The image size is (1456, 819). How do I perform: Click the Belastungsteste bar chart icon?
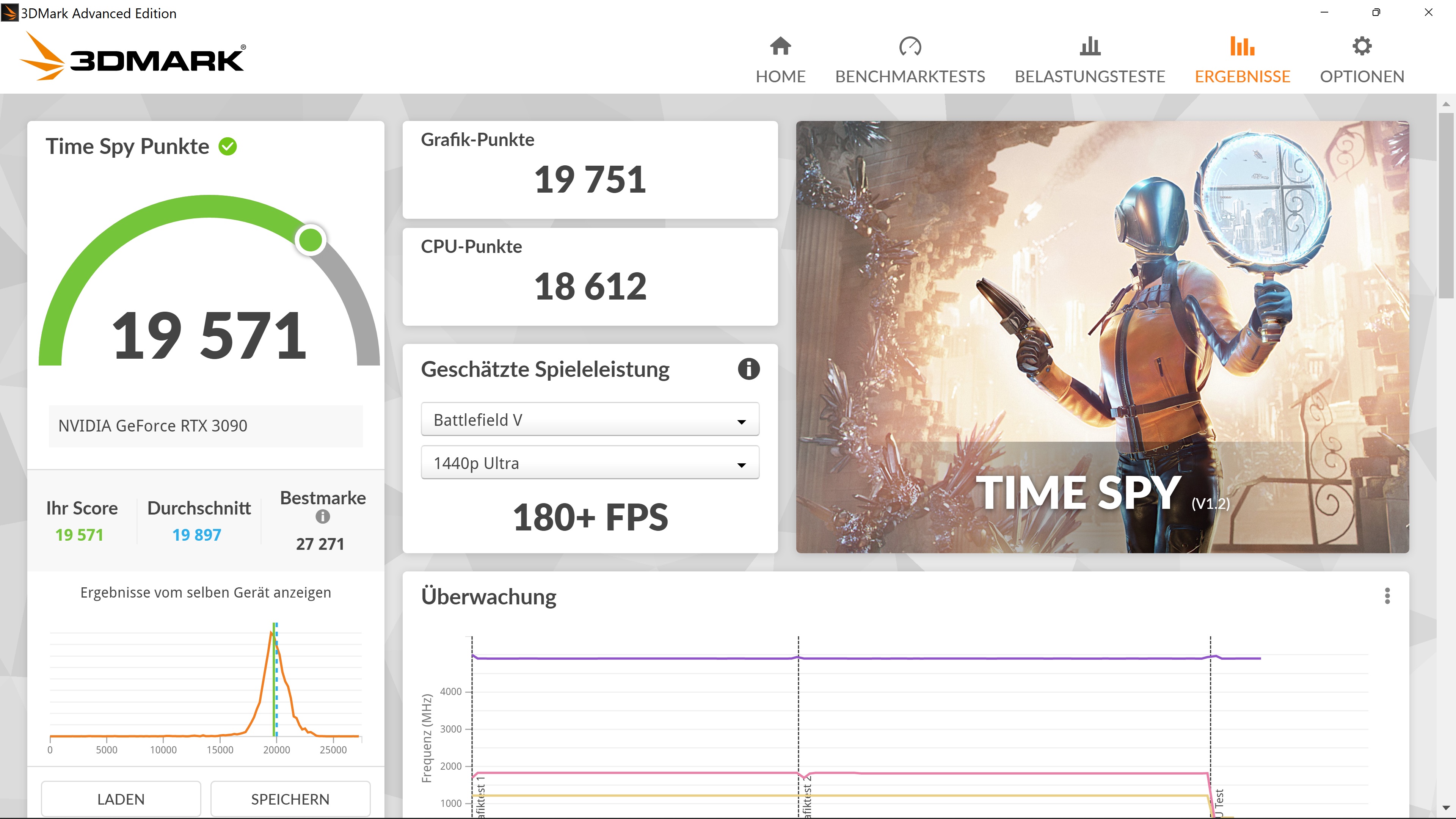point(1090,46)
